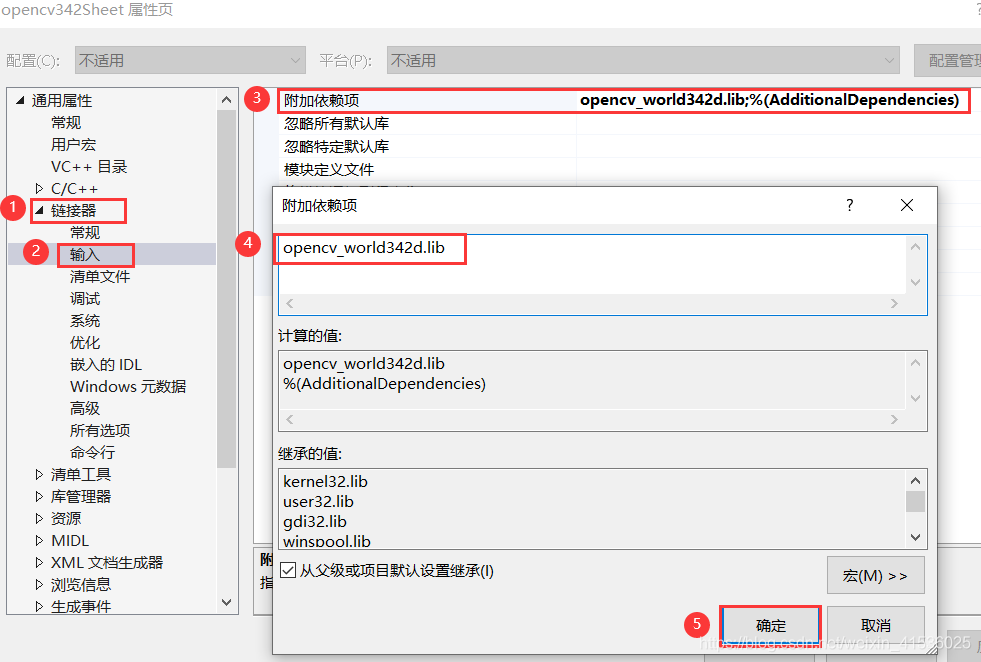Select 输入 under 链接器
The width and height of the screenshot is (981, 662).
pyautogui.click(x=85, y=255)
